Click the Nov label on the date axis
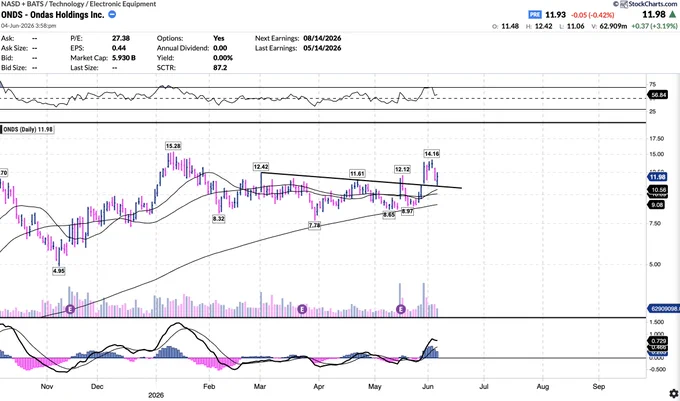The height and width of the screenshot is (401, 680). pos(47,386)
